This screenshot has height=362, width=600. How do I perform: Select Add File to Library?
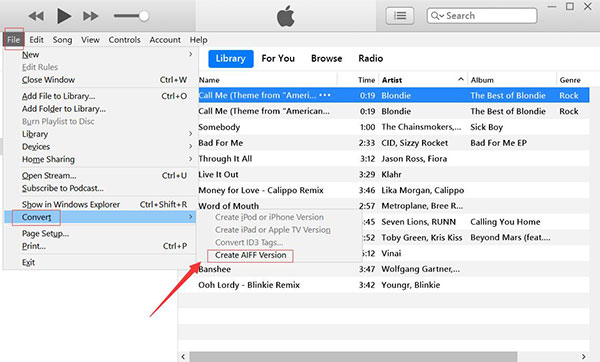pyautogui.click(x=101, y=96)
